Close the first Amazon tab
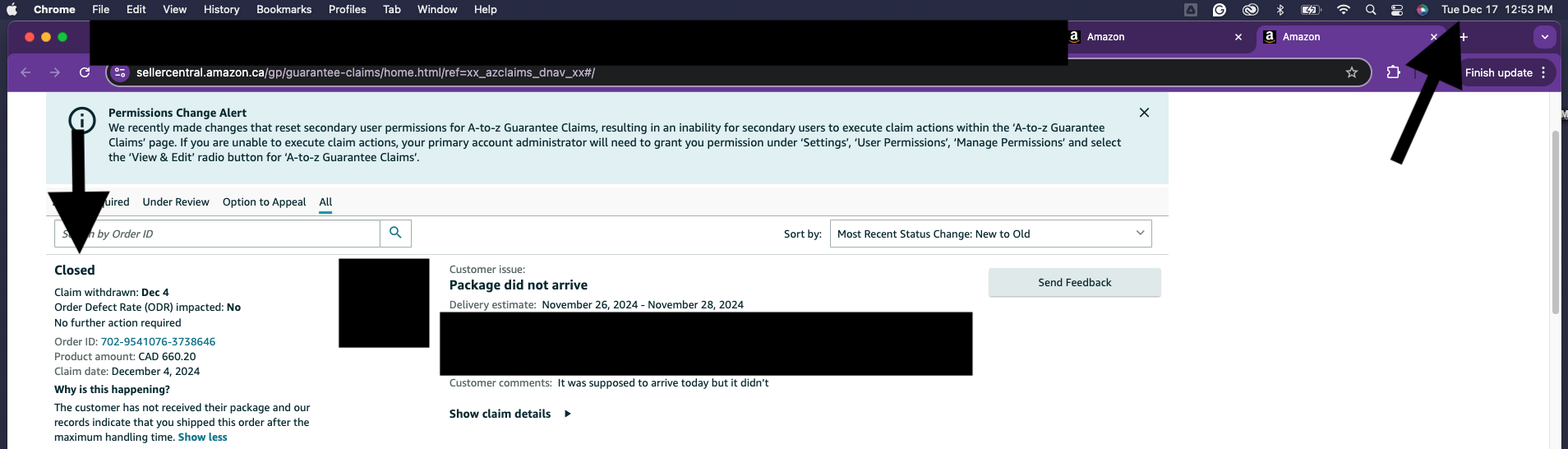Image resolution: width=1568 pixels, height=449 pixels. click(1238, 37)
